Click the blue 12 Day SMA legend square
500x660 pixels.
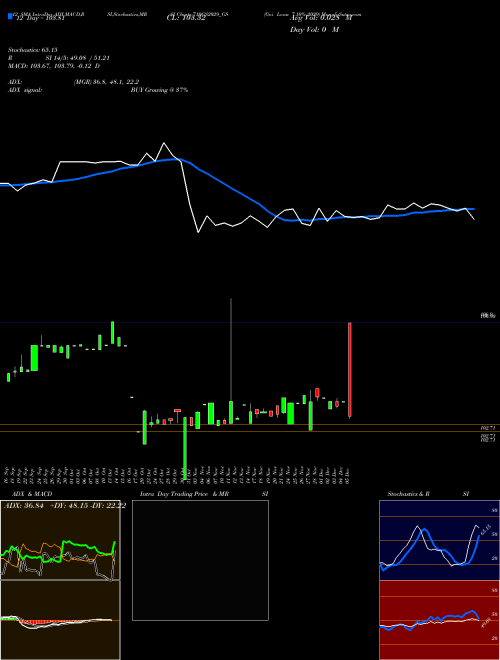pyautogui.click(x=11, y=16)
